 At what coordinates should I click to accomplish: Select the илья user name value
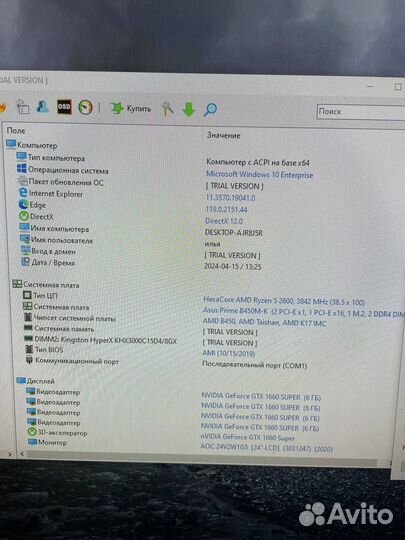point(212,243)
